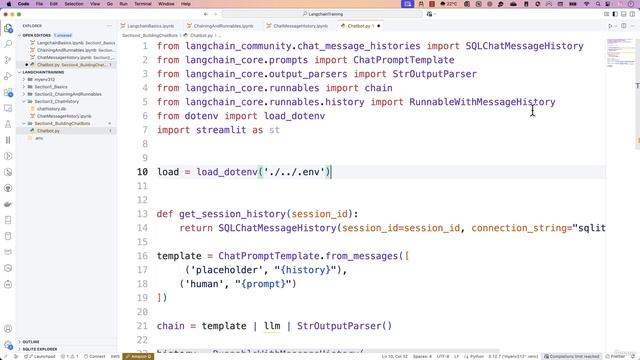Image resolution: width=640 pixels, height=360 pixels.
Task: Go forward with the navigation arrow
Action: click(216, 14)
